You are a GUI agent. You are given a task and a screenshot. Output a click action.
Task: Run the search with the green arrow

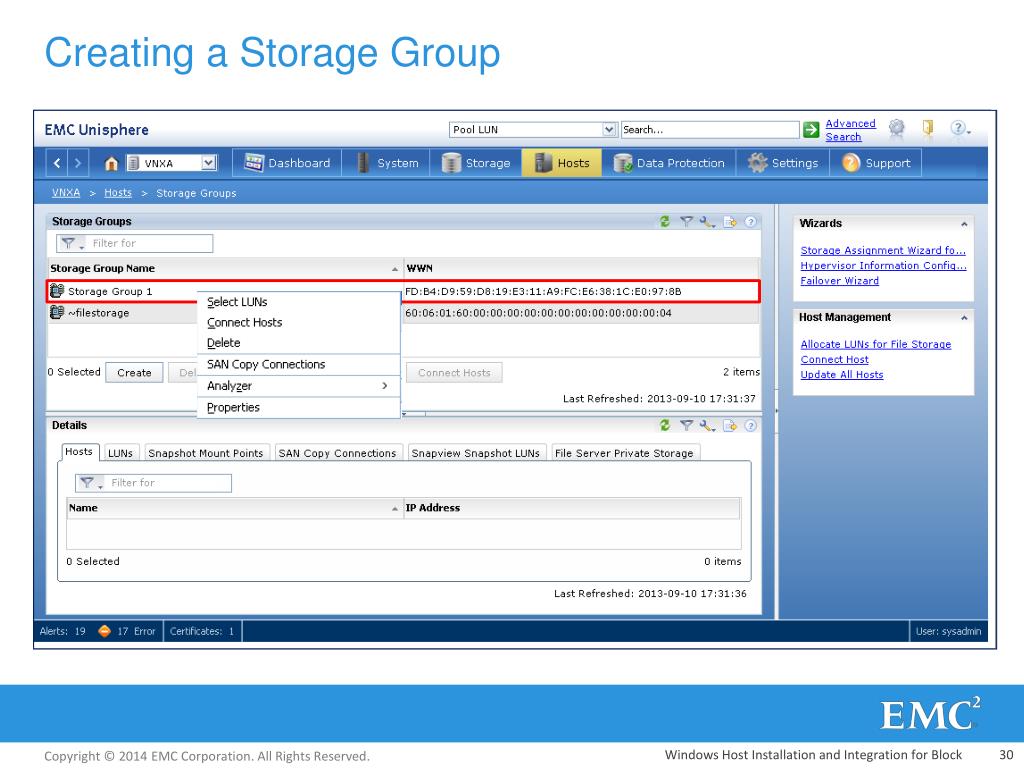tap(810, 130)
